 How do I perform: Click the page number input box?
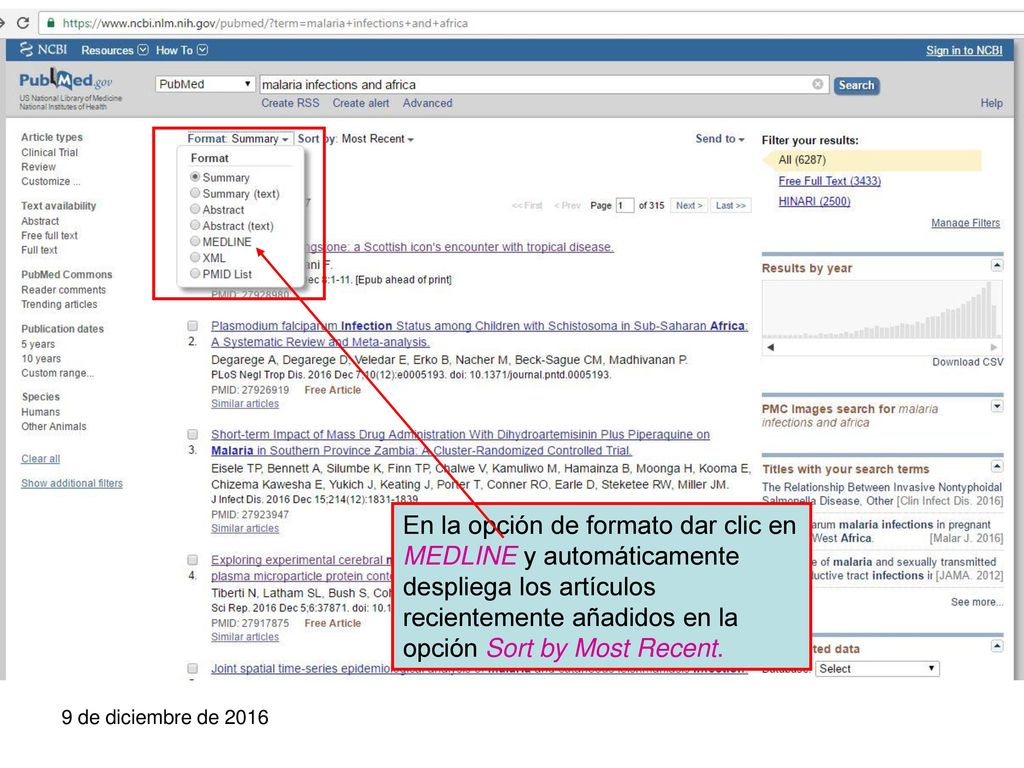[x=624, y=206]
